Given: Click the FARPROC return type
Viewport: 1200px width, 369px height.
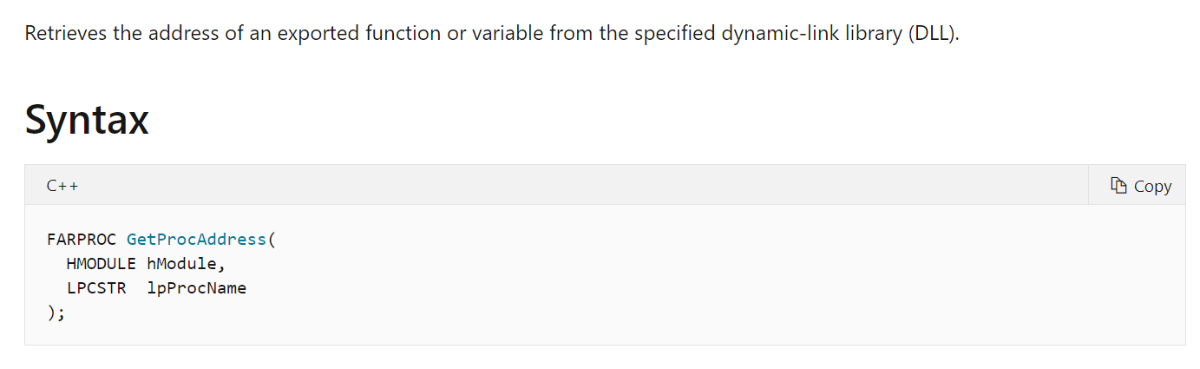Looking at the screenshot, I should pyautogui.click(x=81, y=240).
